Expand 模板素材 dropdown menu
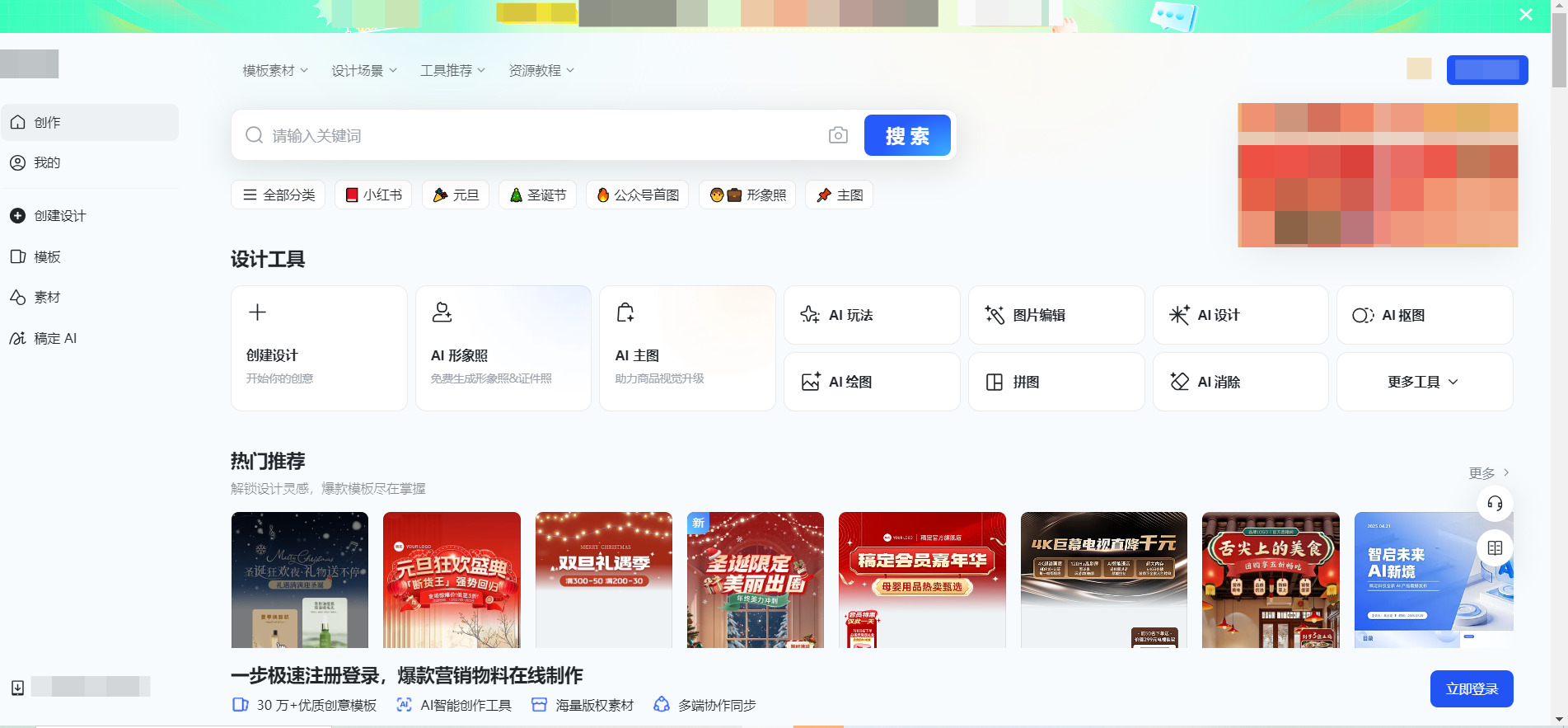Viewport: 1568px width, 728px height. [275, 71]
